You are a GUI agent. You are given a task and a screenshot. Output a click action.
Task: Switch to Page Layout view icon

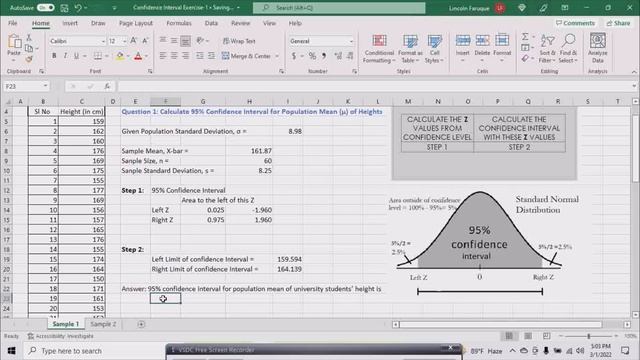point(528,336)
